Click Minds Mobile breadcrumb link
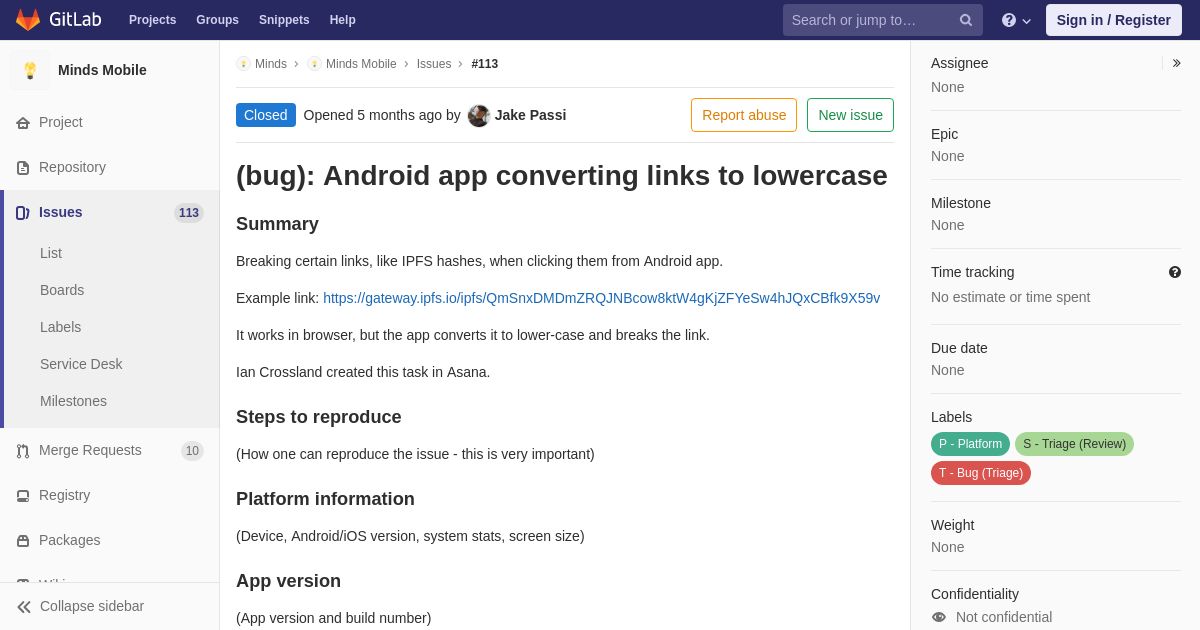The width and height of the screenshot is (1200, 630). 361,64
